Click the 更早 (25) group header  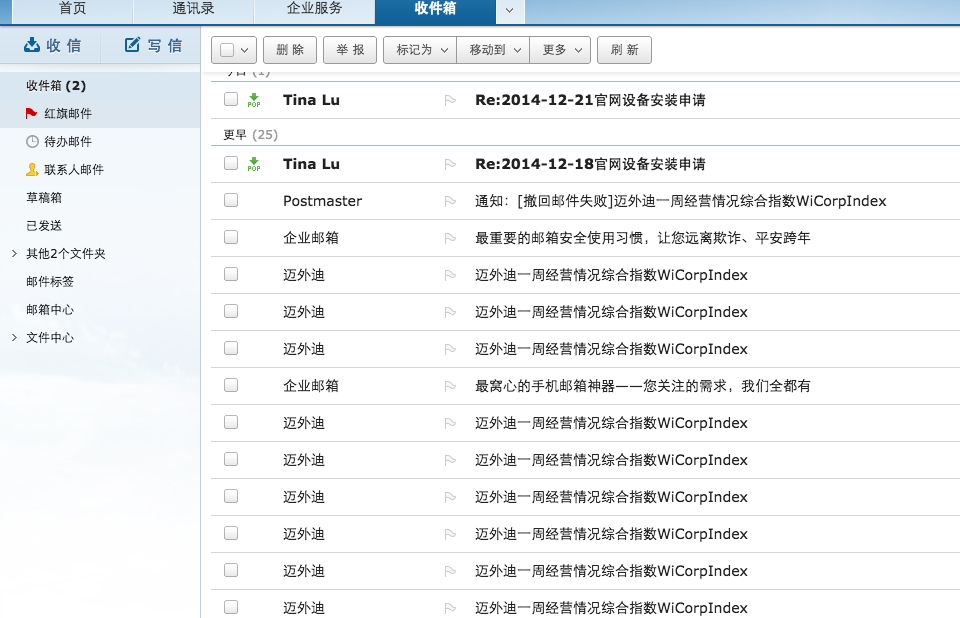coord(250,135)
